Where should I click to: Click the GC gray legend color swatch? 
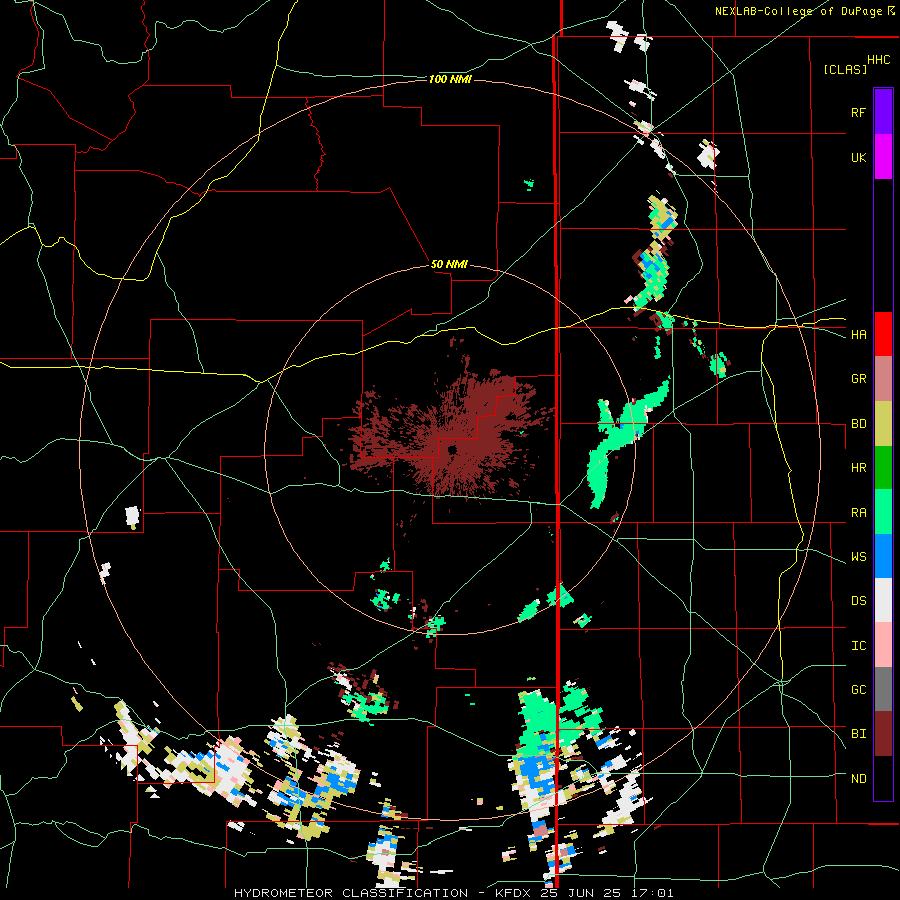click(883, 689)
